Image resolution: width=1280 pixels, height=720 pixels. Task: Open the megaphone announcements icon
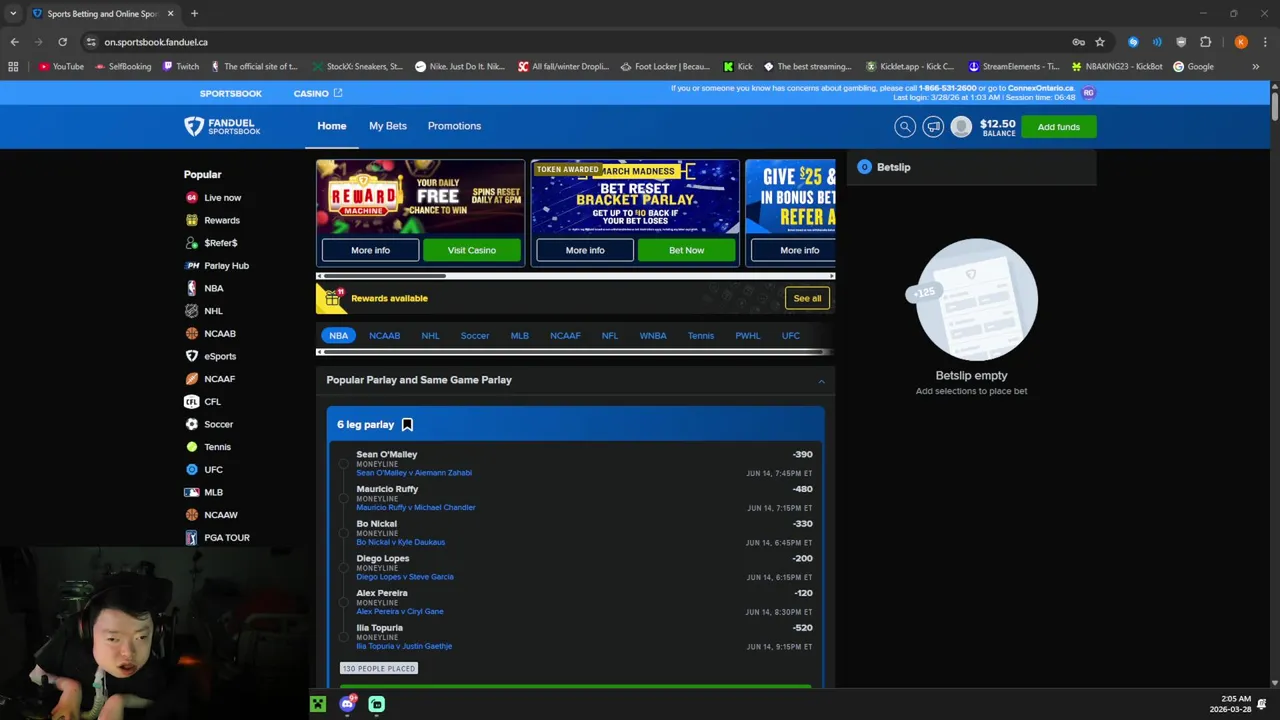point(933,127)
